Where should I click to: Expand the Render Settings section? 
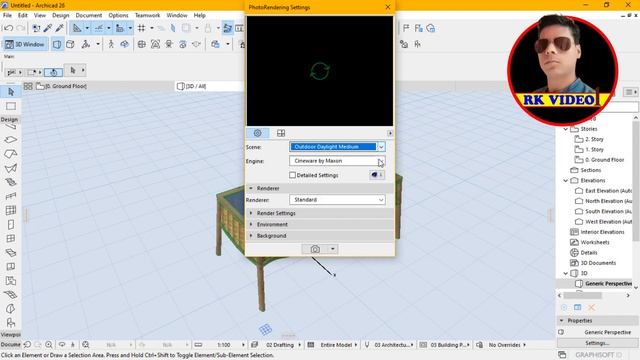[x=320, y=213]
